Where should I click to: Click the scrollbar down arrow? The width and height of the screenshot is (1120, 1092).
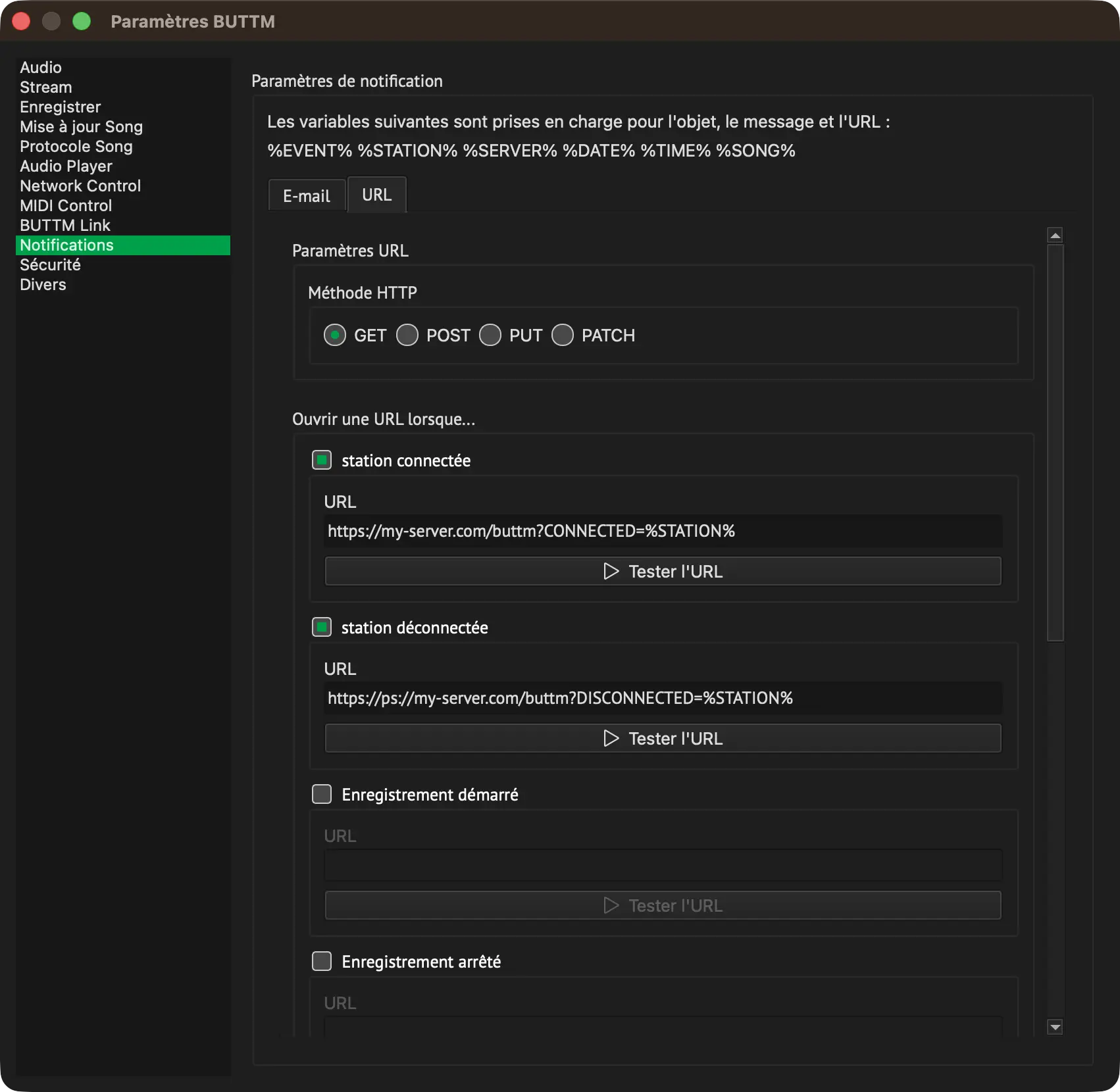[x=1056, y=1027]
